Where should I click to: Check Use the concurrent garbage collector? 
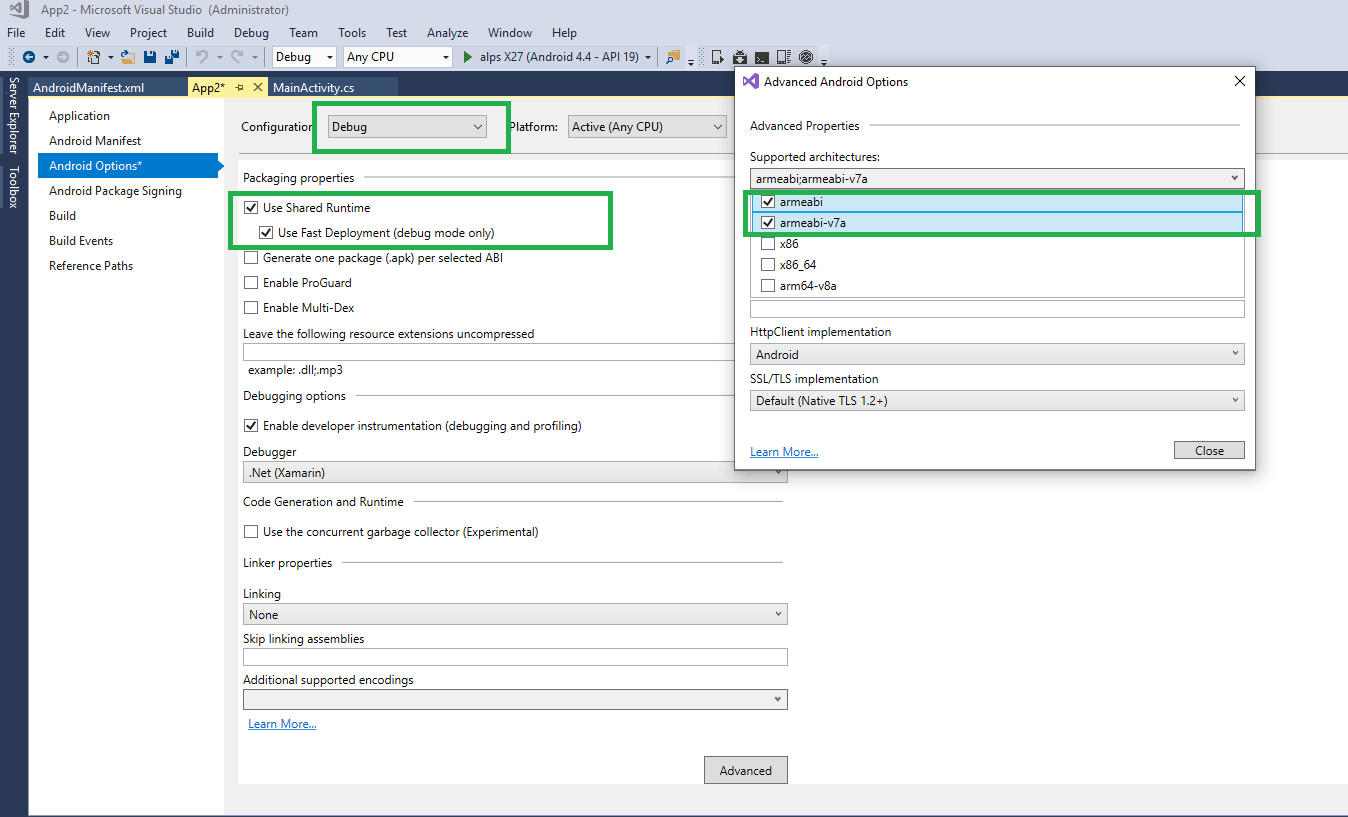[251, 532]
